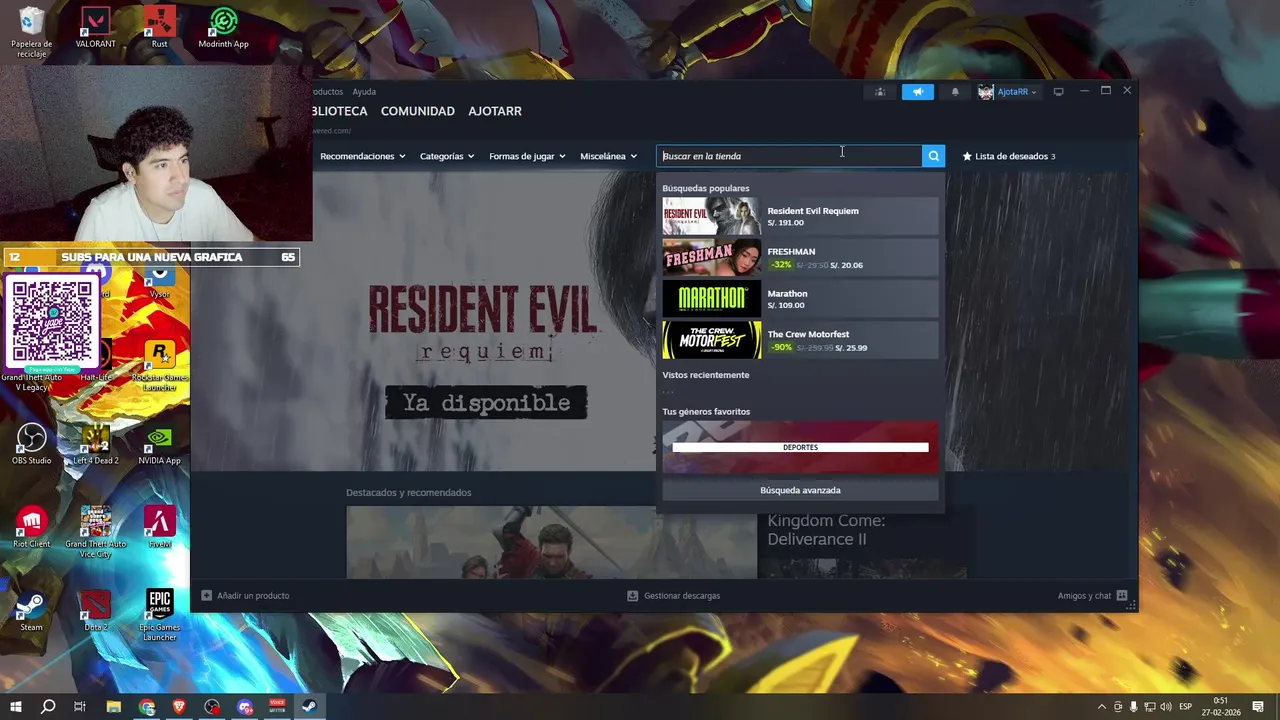
Task: Expand the Categorías dropdown
Action: point(447,156)
